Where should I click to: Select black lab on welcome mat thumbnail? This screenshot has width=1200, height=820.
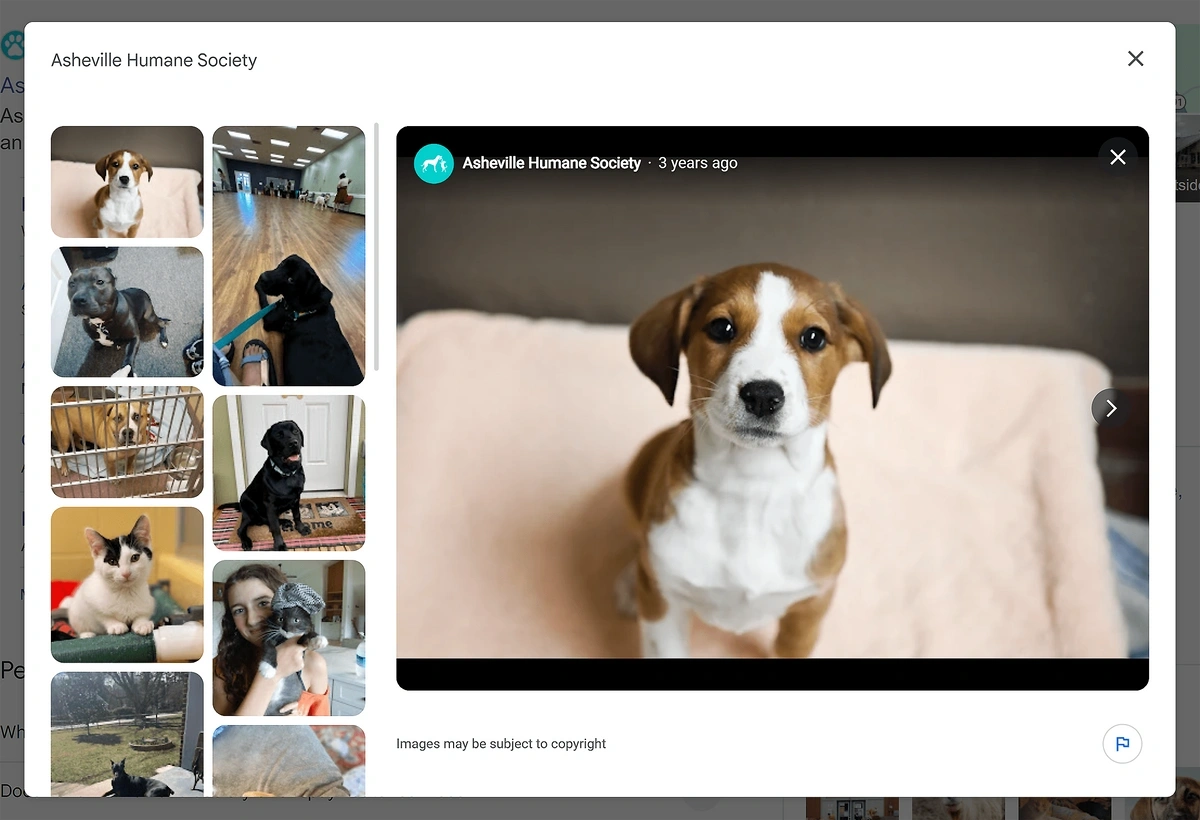pos(289,473)
